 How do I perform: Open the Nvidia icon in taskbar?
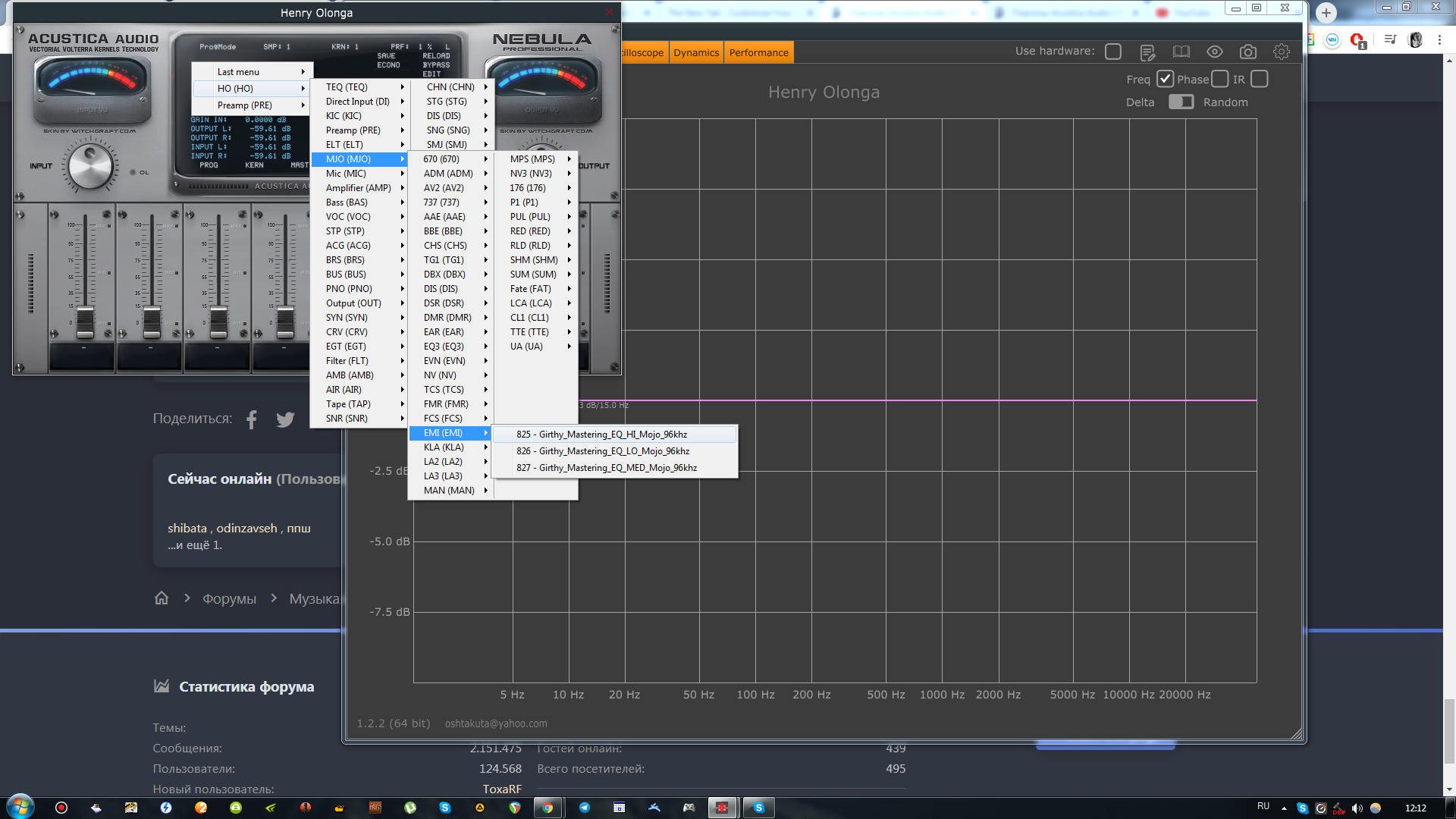[271, 808]
